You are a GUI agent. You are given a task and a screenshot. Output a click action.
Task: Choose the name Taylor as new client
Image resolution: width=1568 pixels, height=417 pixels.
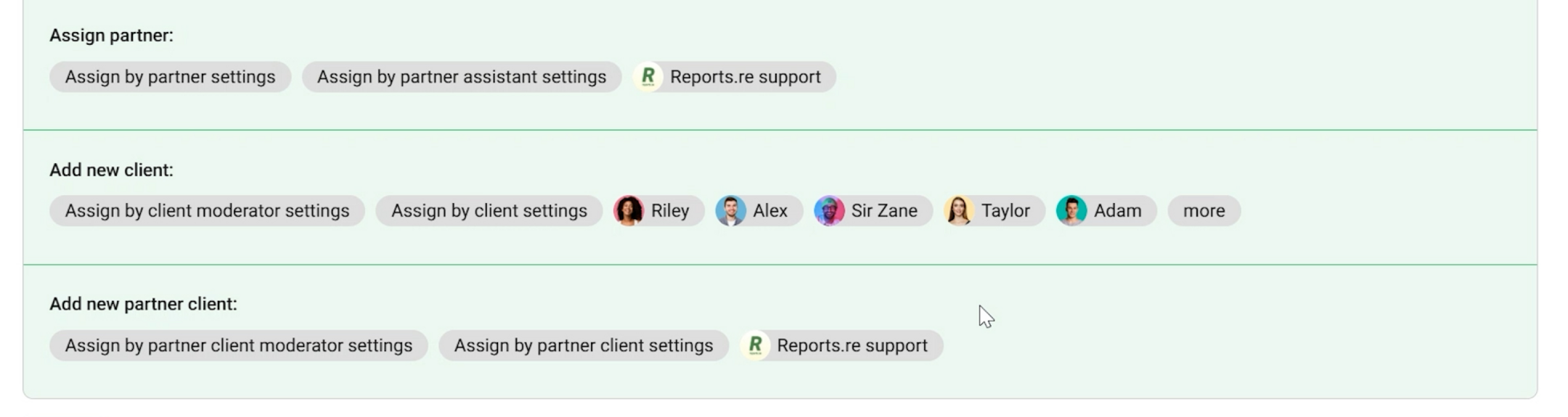[x=1005, y=211]
